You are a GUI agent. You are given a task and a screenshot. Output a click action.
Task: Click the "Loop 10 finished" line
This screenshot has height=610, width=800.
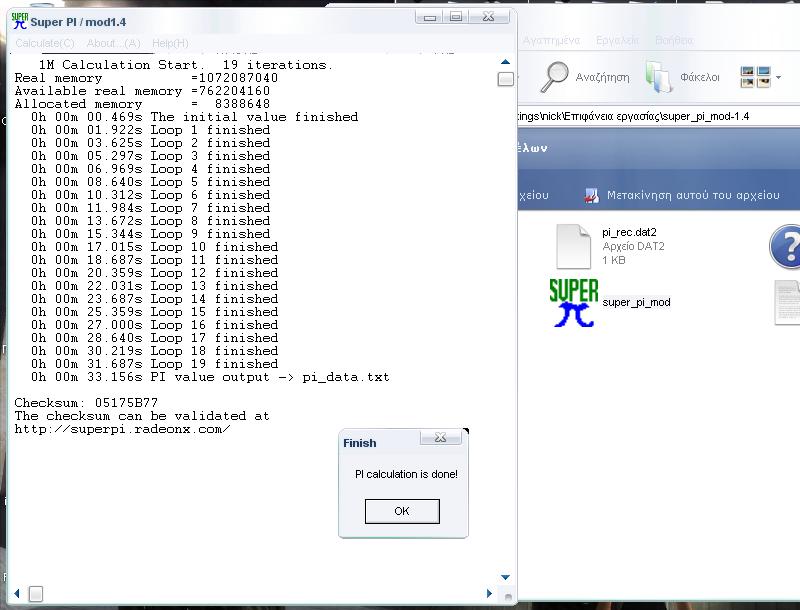pyautogui.click(x=154, y=247)
